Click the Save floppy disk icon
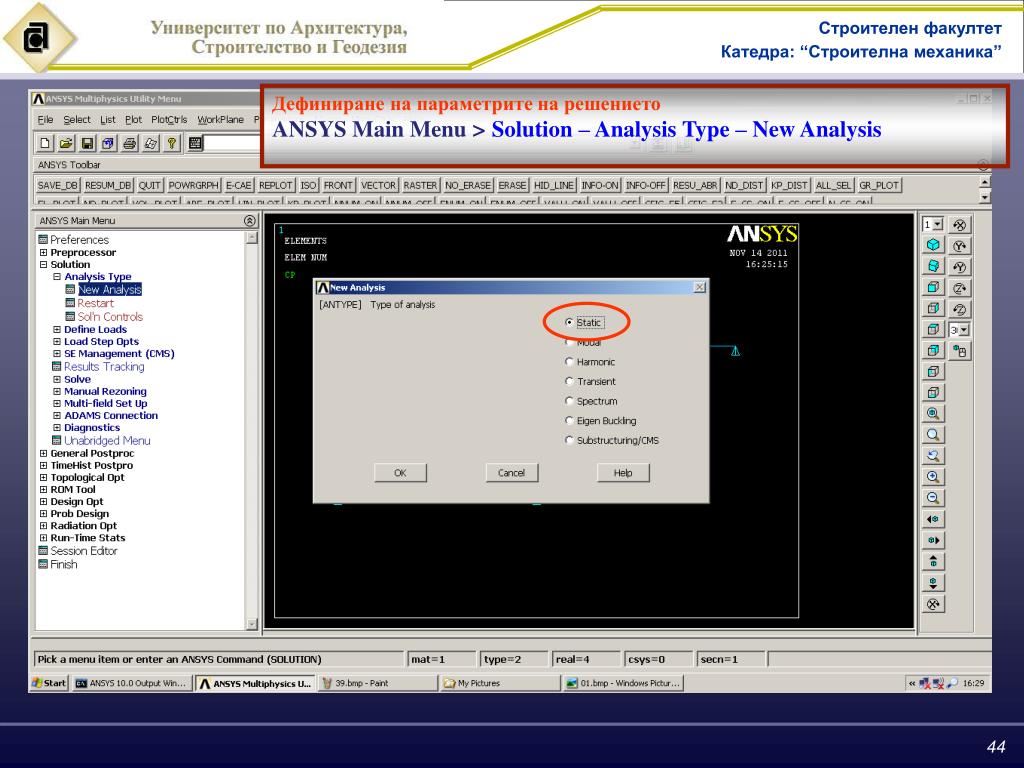1024x768 pixels. (87, 142)
